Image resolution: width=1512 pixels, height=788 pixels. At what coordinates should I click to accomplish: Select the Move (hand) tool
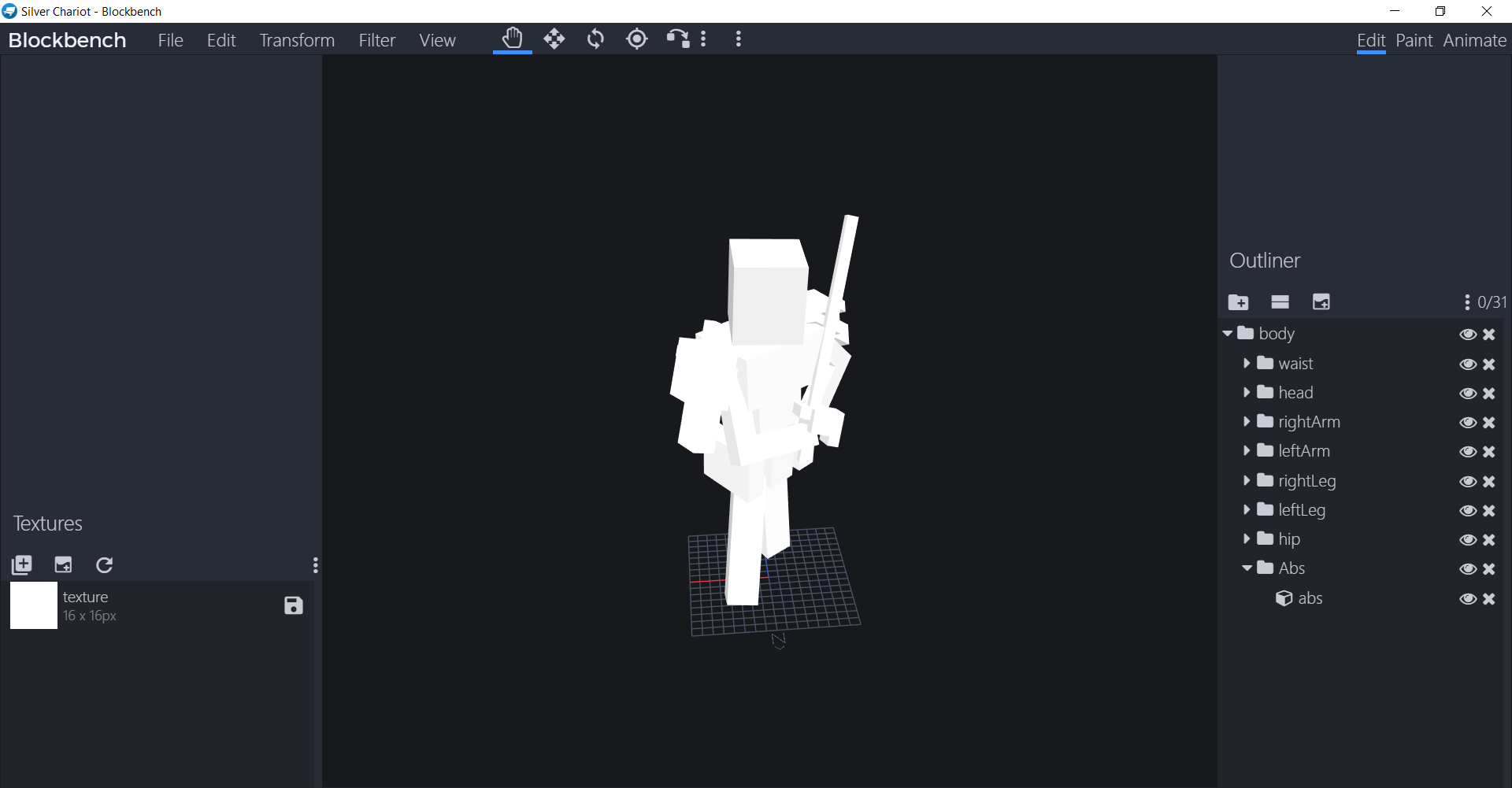coord(513,39)
